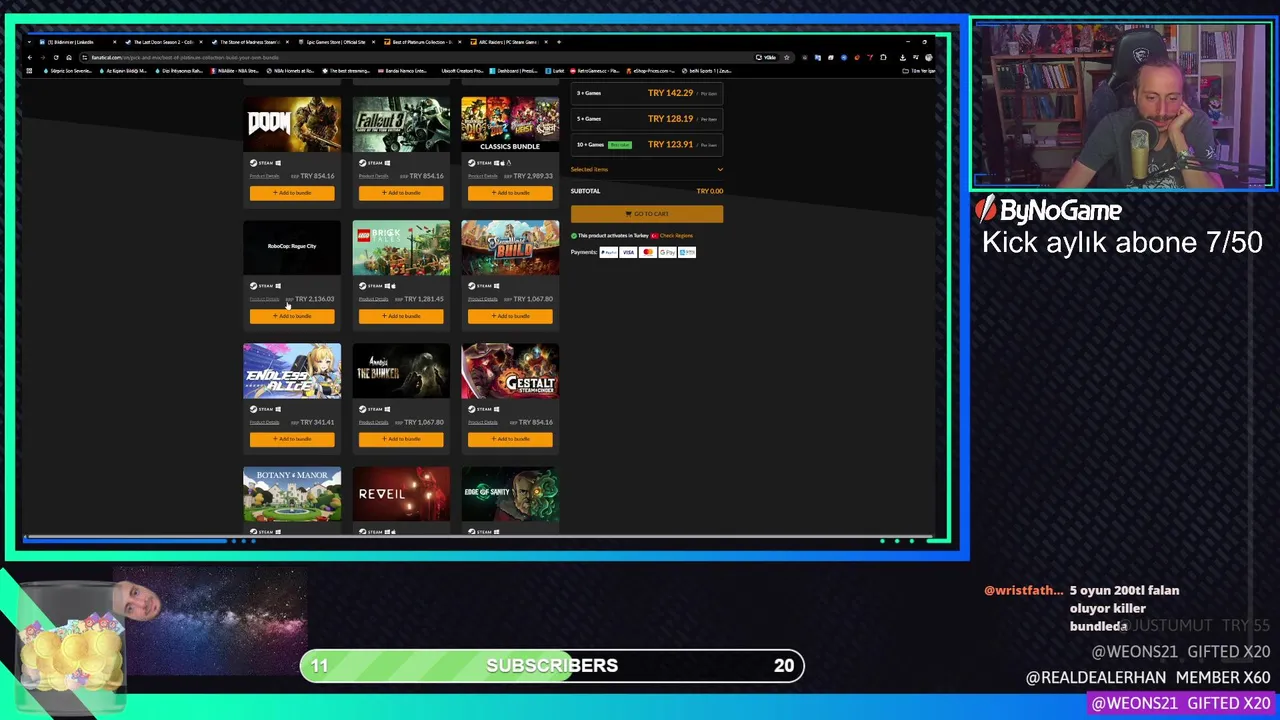Switch to The Last Door Season 2 tab

click(162, 42)
